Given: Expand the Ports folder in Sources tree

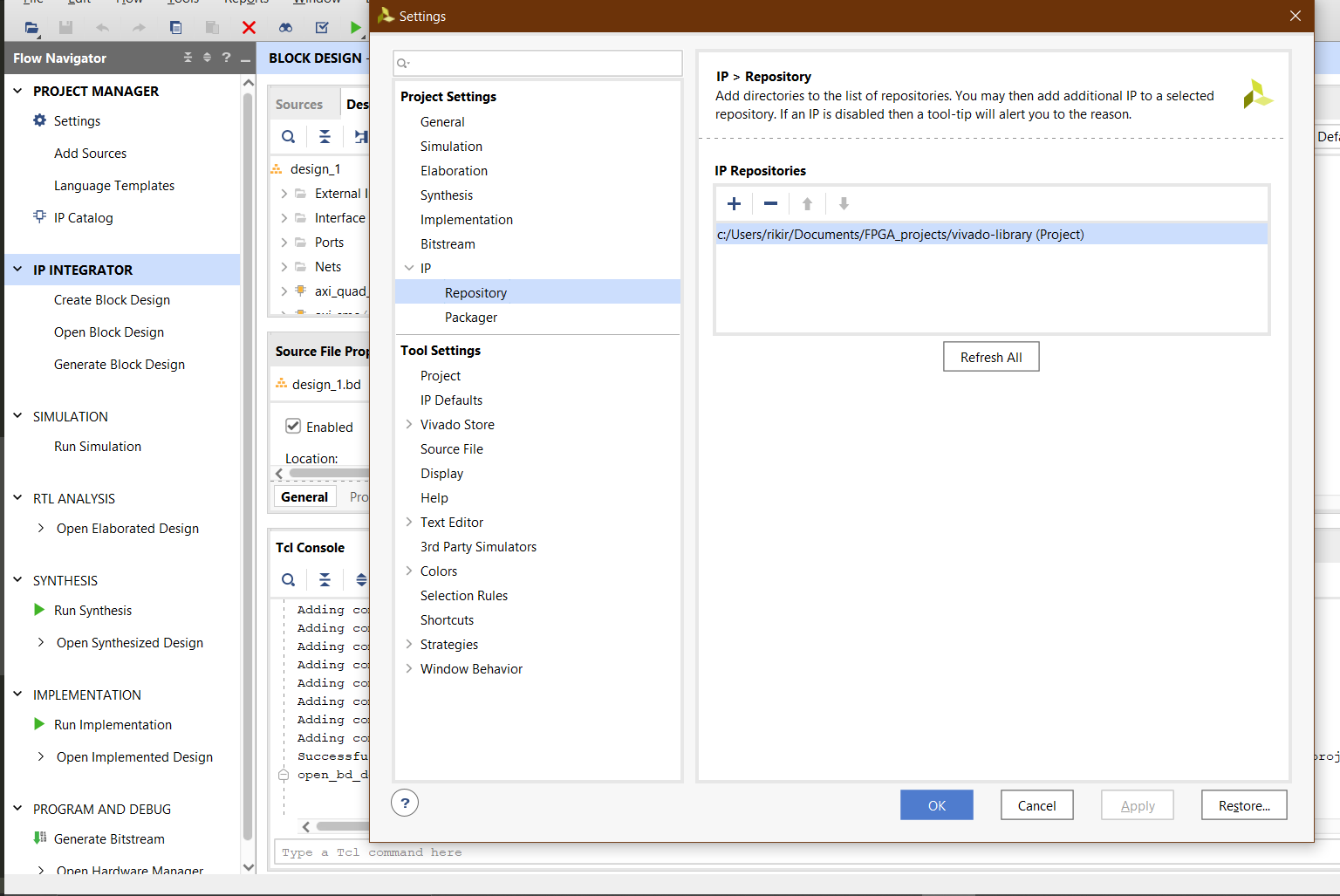Looking at the screenshot, I should 284,243.
